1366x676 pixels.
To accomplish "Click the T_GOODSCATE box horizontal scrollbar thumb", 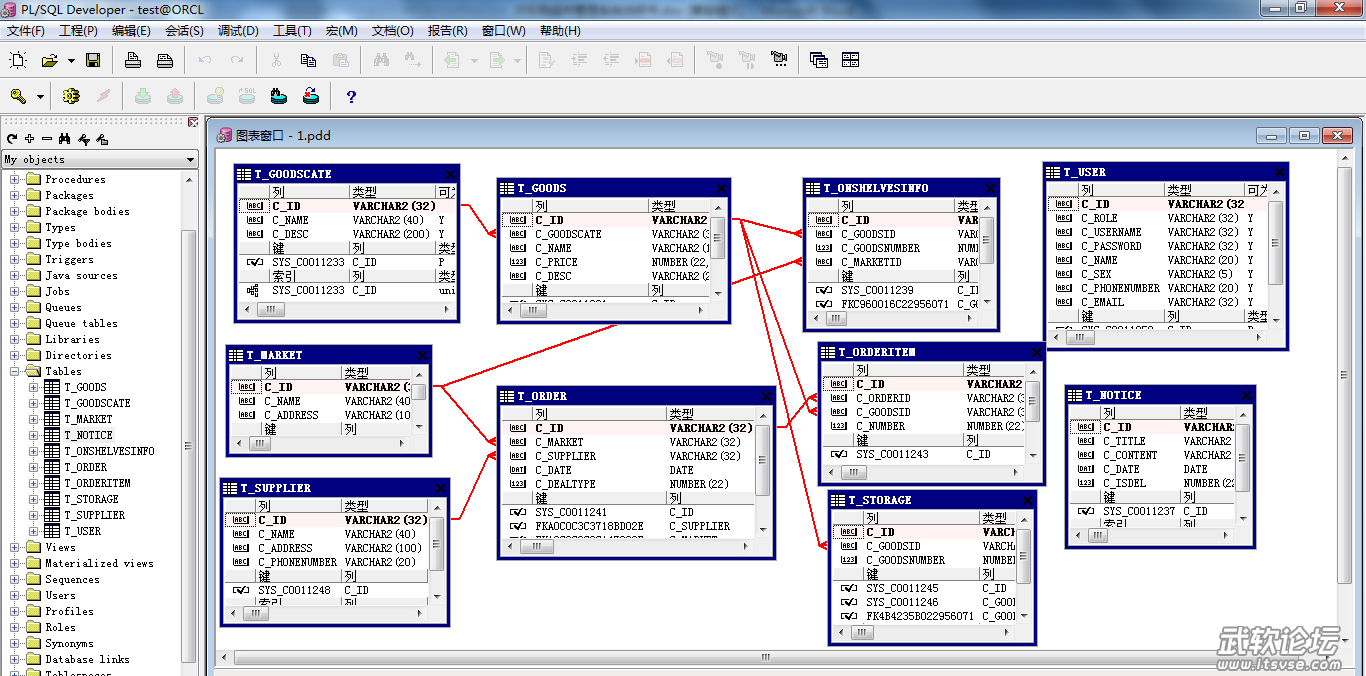I will pyautogui.click(x=270, y=310).
